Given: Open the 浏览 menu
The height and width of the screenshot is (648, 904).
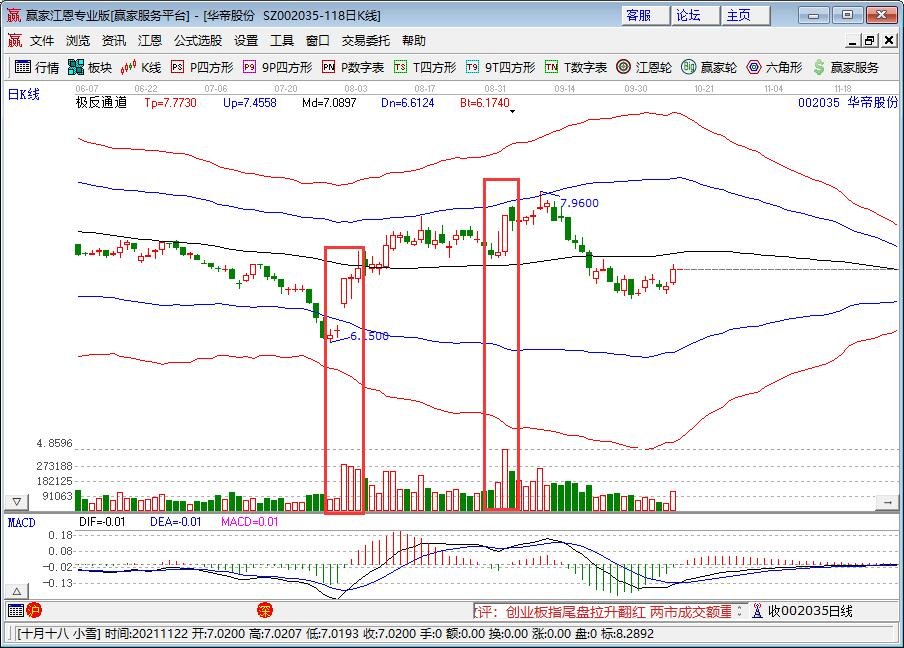Looking at the screenshot, I should (x=78, y=40).
